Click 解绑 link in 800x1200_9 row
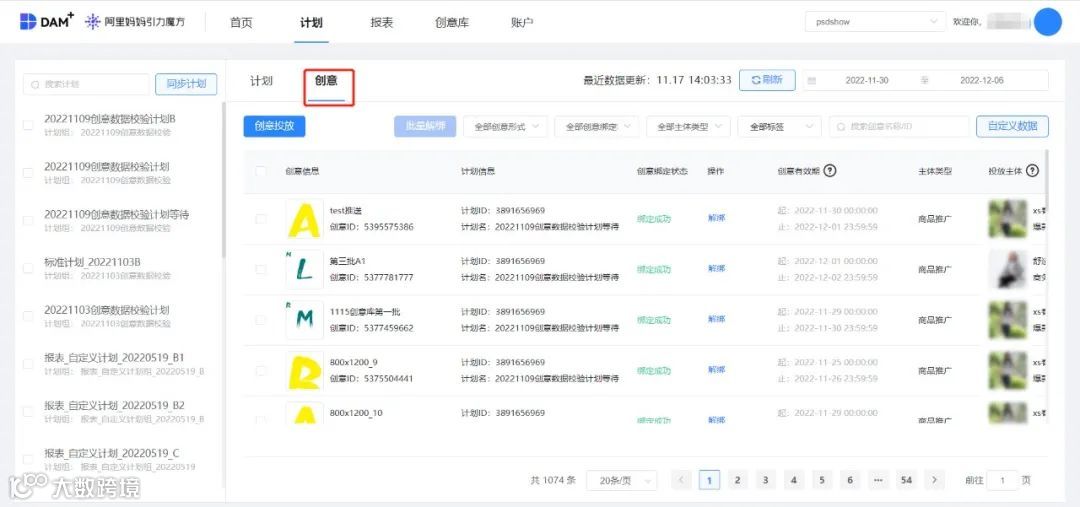The image size is (1080, 507). point(716,370)
